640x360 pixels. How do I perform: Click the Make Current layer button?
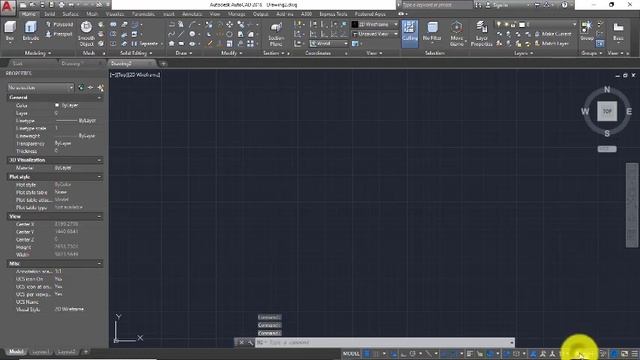pos(553,34)
